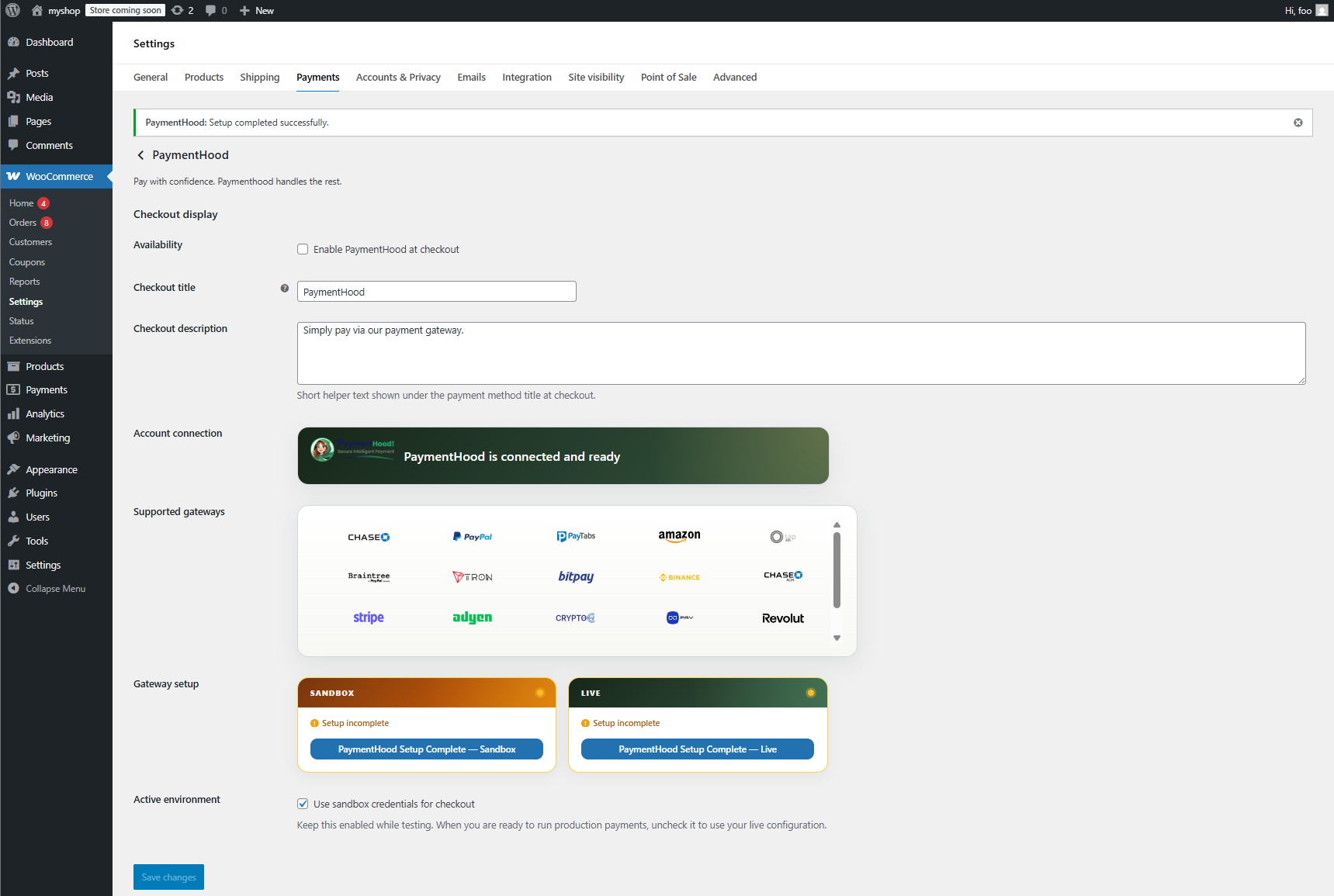
Task: Open the Integration tab
Action: click(x=527, y=77)
